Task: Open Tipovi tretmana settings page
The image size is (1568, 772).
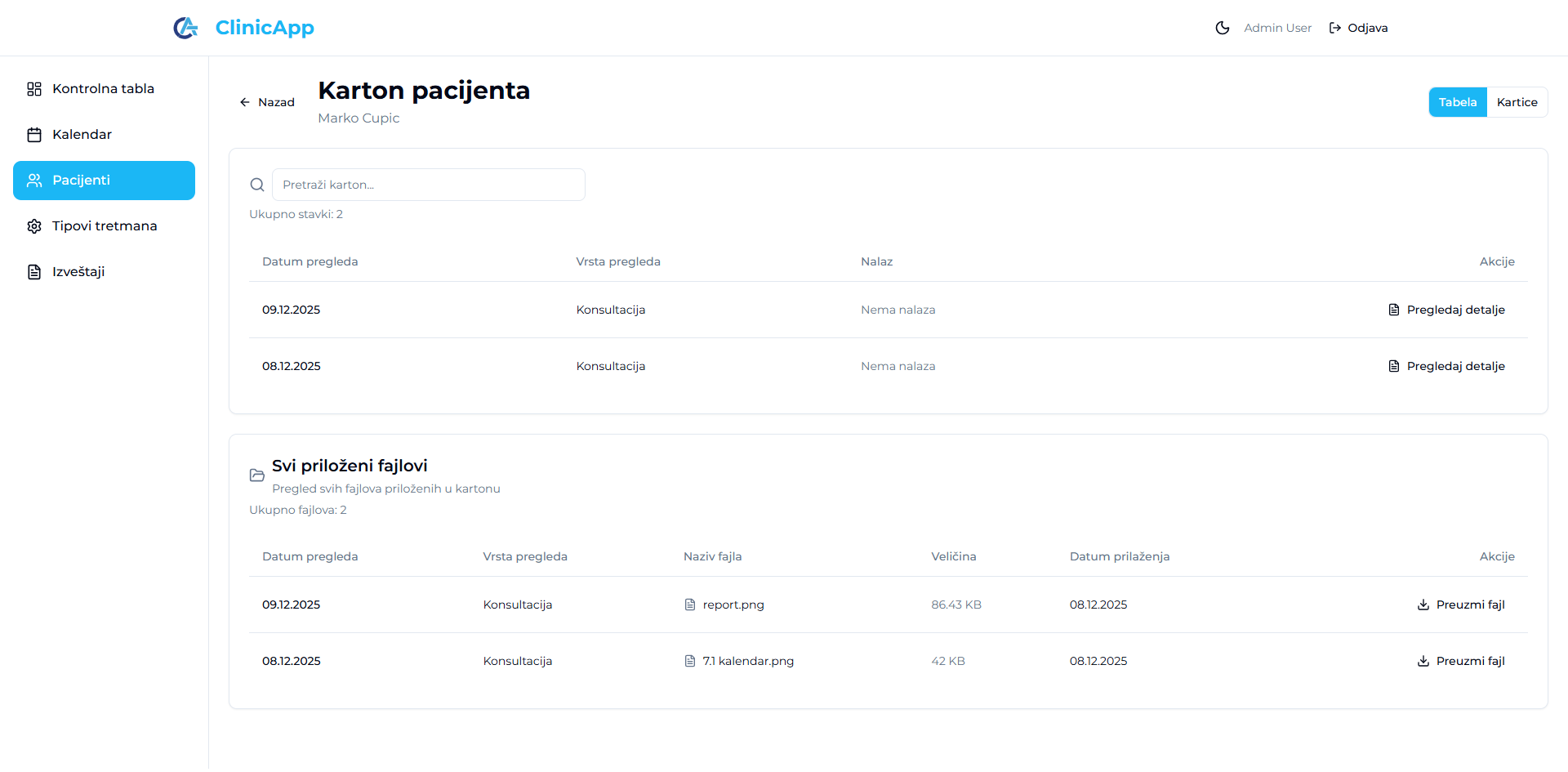Action: click(104, 226)
